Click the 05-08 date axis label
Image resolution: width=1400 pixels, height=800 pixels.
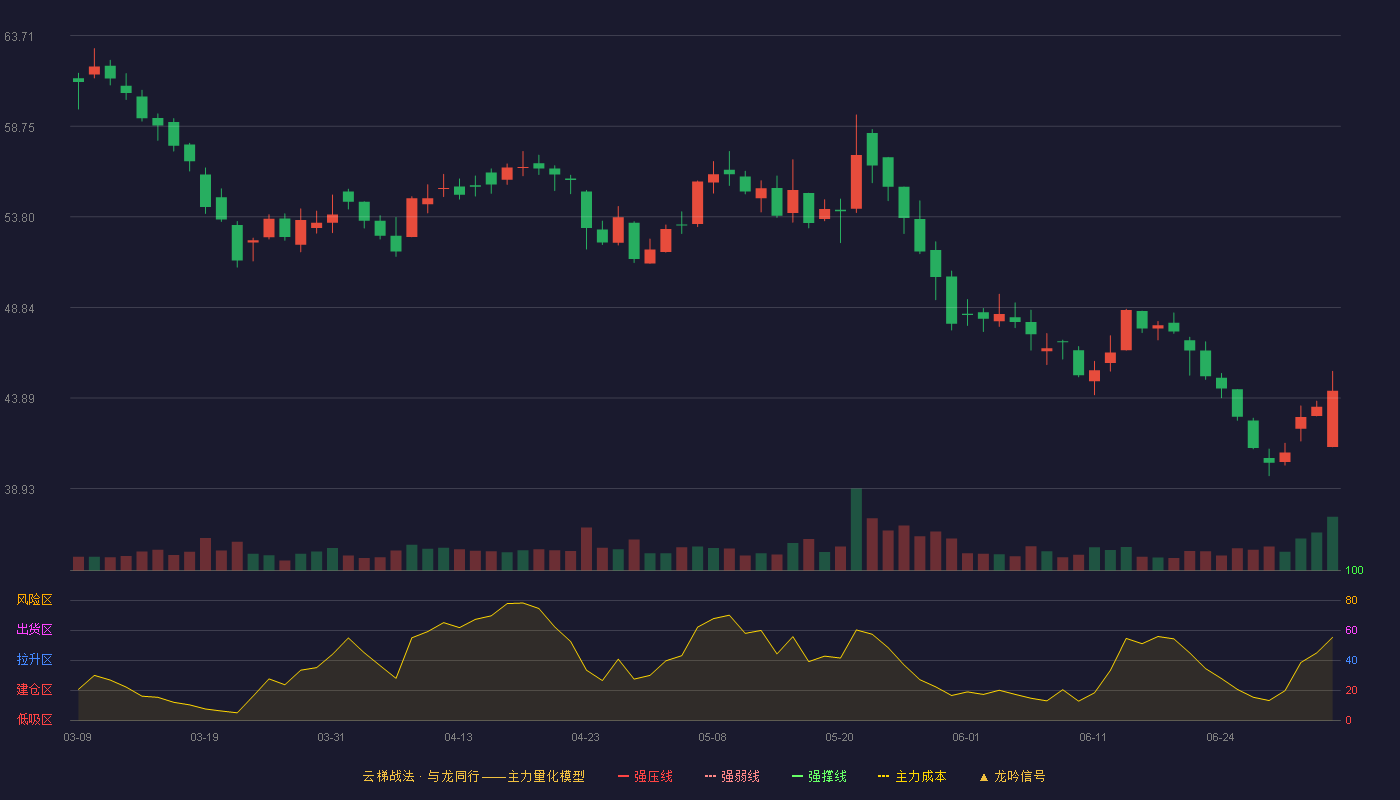pos(712,737)
